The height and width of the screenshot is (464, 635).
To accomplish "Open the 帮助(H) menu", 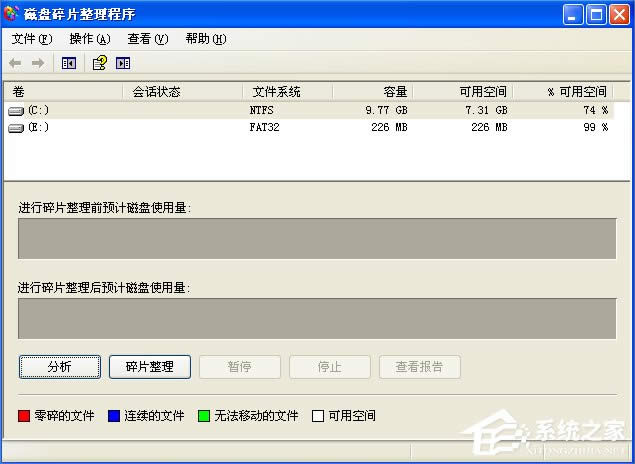I will pyautogui.click(x=206, y=39).
